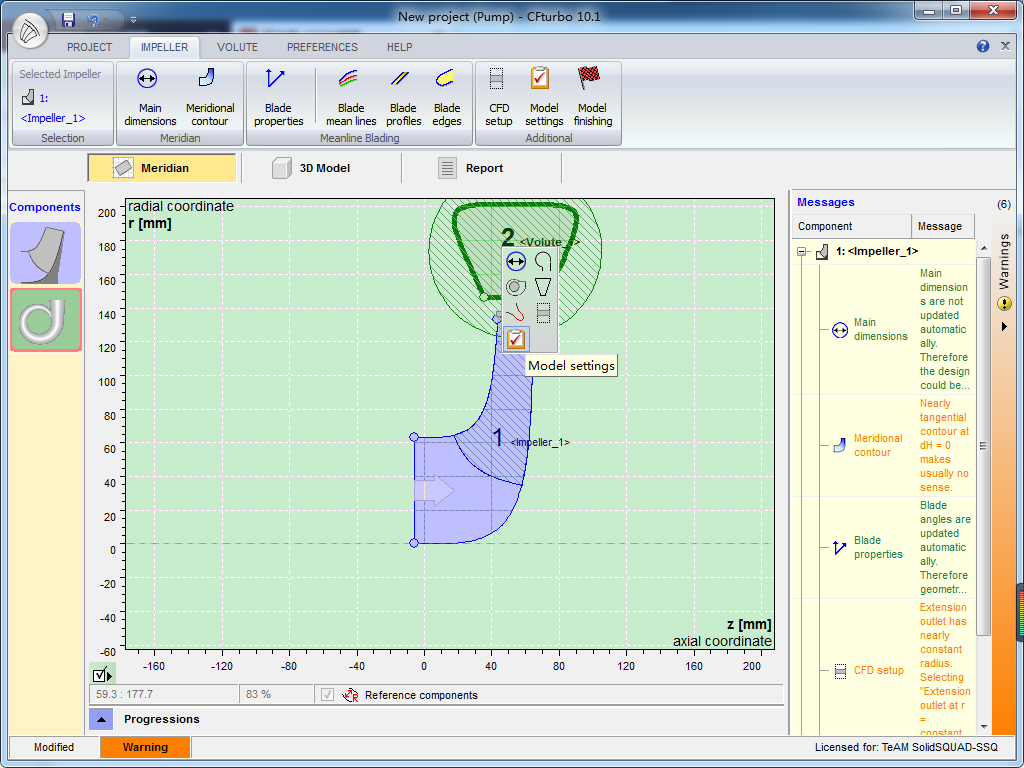Select the <Impeller_1> label in the diagram
The width and height of the screenshot is (1024, 768).
[x=540, y=442]
